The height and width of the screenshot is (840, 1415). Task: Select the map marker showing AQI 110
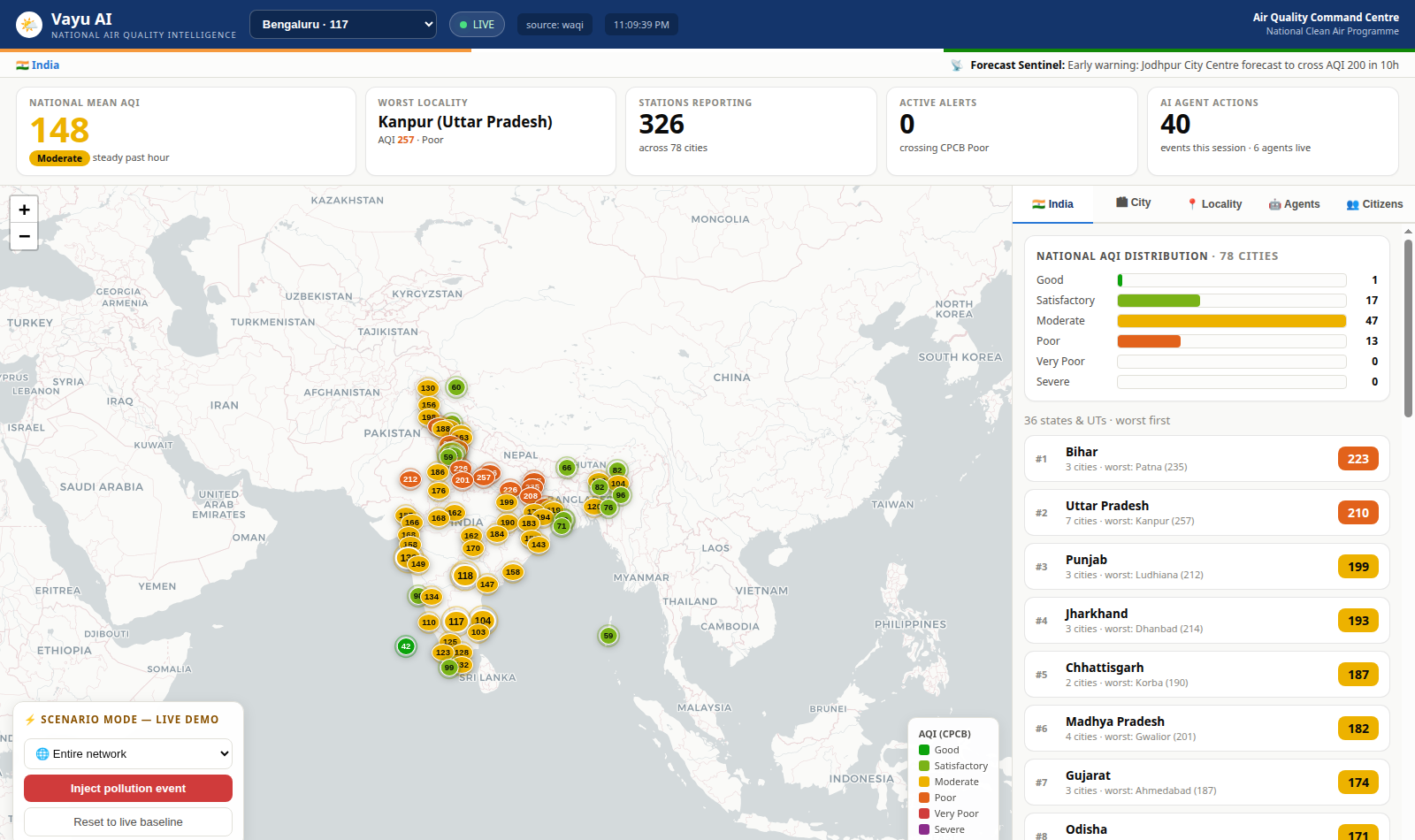tap(429, 622)
